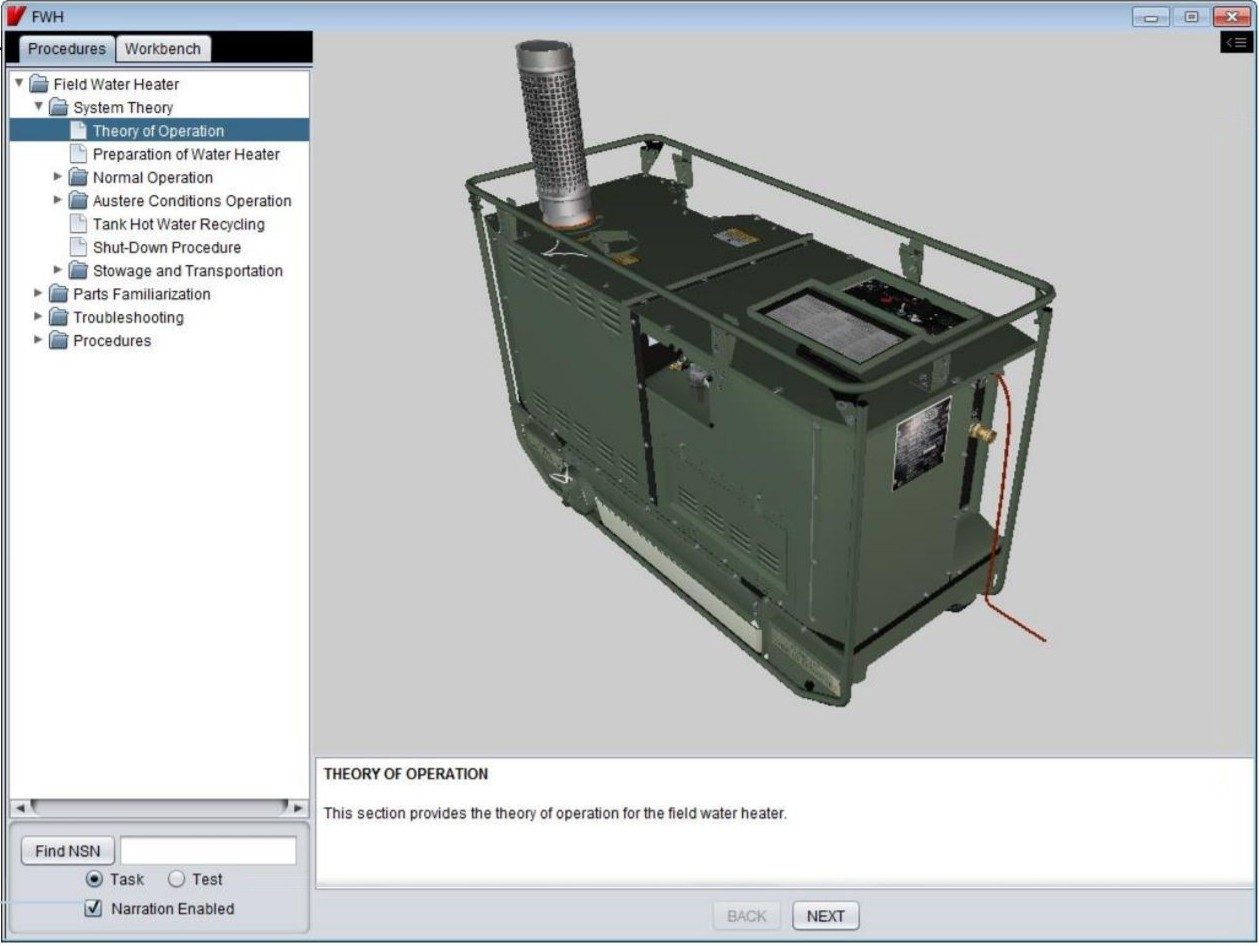Switch to the Workbench tab
Image resolution: width=1259 pixels, height=946 pixels.
(x=162, y=47)
